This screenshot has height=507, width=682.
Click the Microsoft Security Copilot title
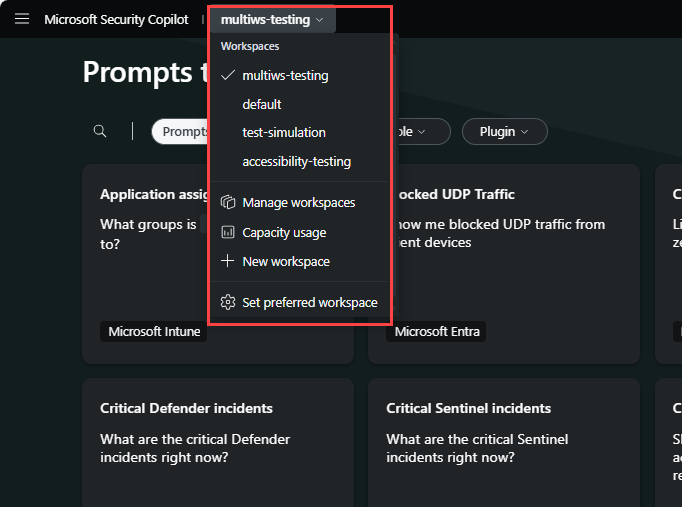pyautogui.click(x=116, y=19)
